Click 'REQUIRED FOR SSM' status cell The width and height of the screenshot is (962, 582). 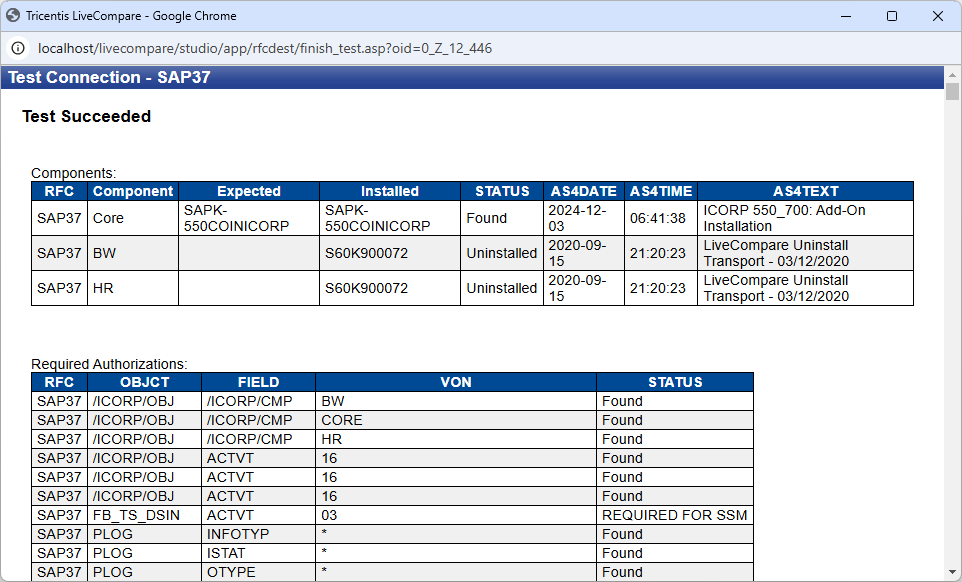[675, 515]
